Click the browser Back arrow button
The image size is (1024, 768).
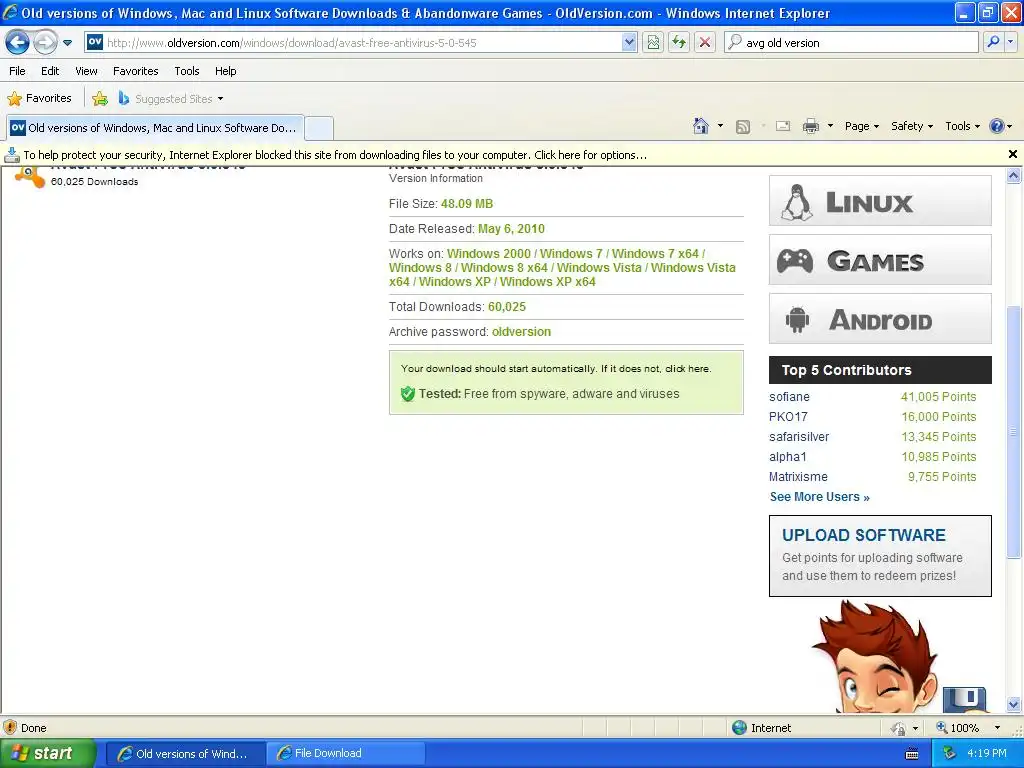[x=18, y=42]
